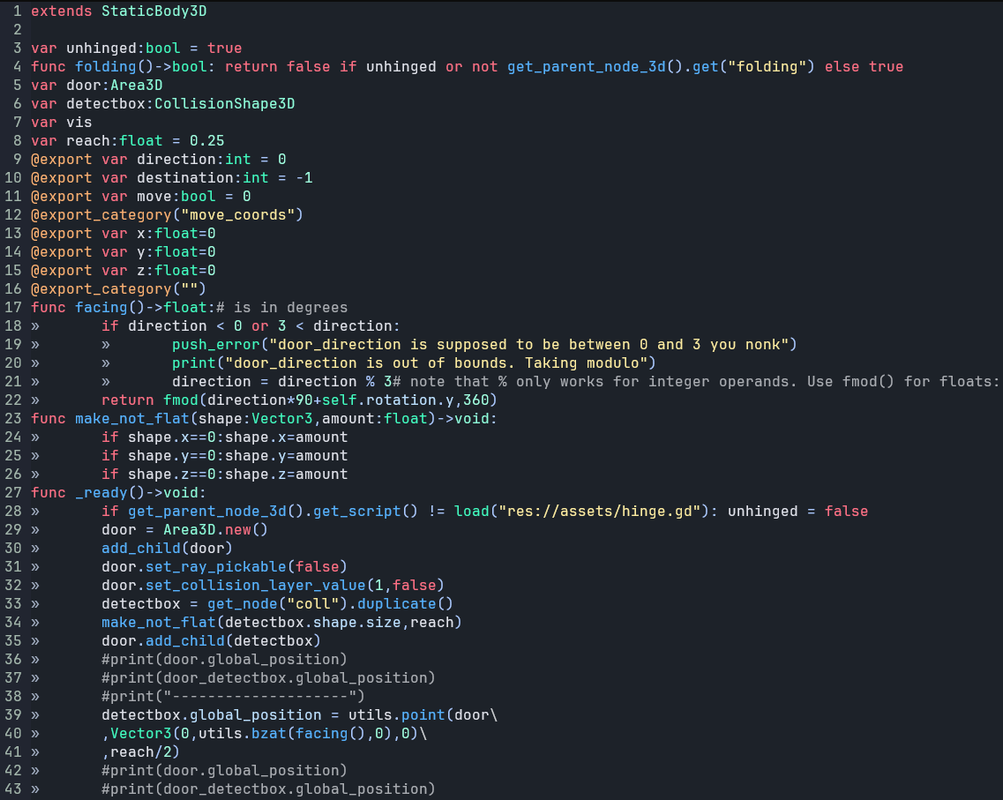Click the commented print on line 43
Screen dimensions: 1003x800
click(x=269, y=790)
